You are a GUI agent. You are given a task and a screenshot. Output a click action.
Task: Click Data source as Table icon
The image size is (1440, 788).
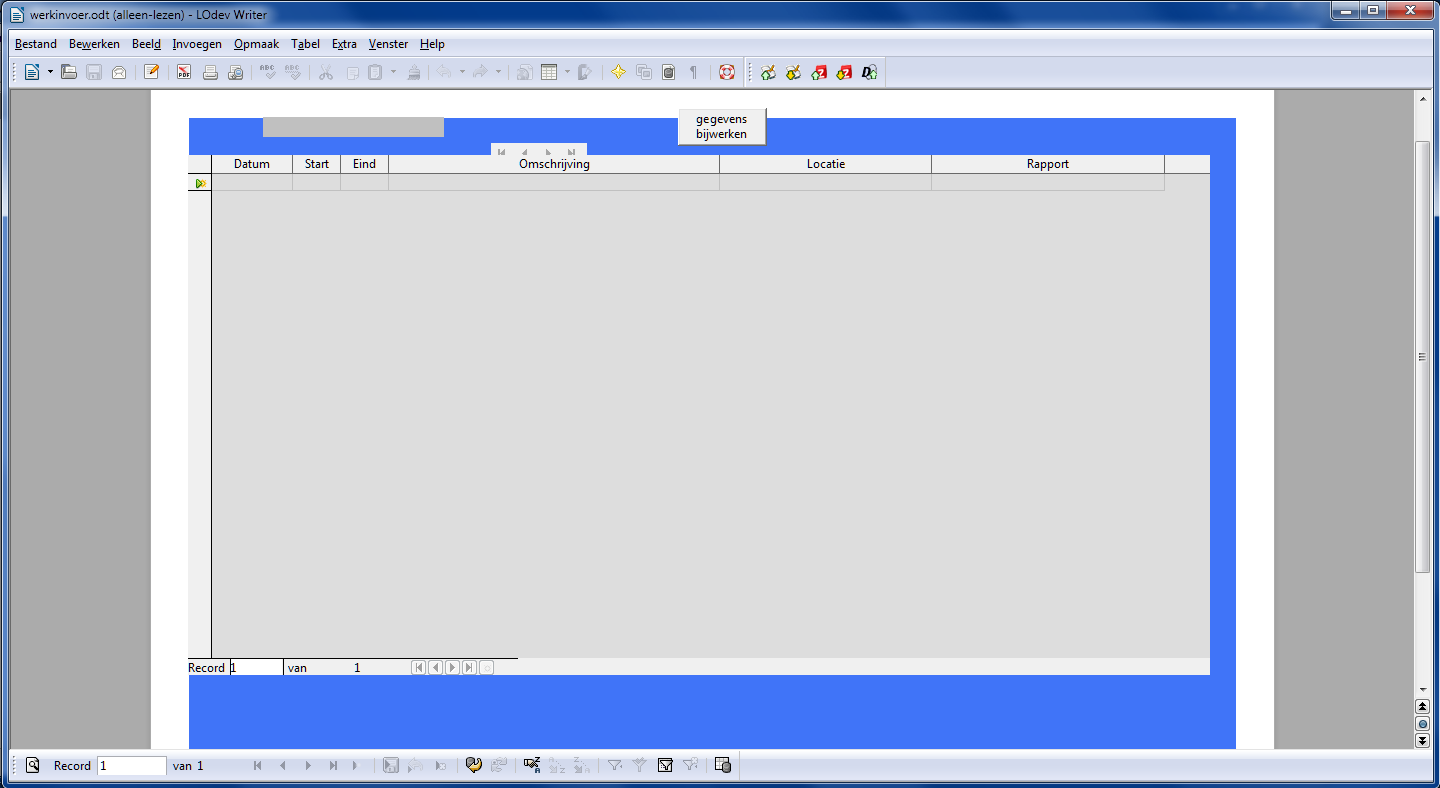723,766
